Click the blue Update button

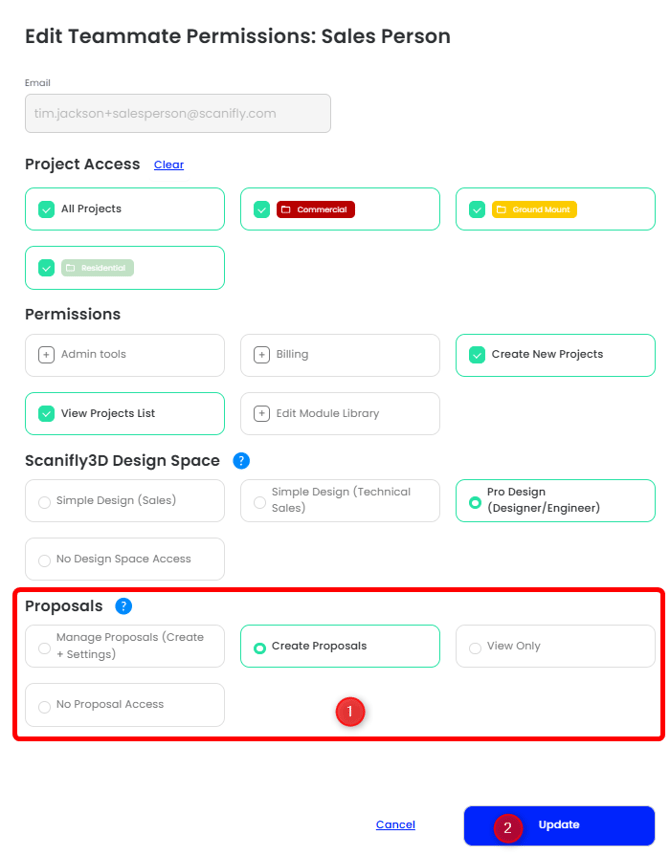[559, 825]
